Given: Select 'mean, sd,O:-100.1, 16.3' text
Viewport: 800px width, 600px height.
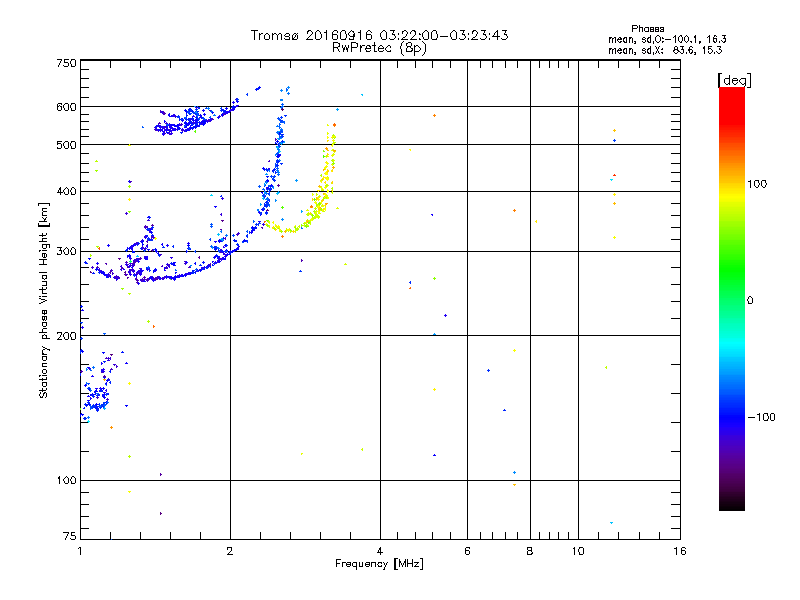Looking at the screenshot, I should pyautogui.click(x=667, y=39).
